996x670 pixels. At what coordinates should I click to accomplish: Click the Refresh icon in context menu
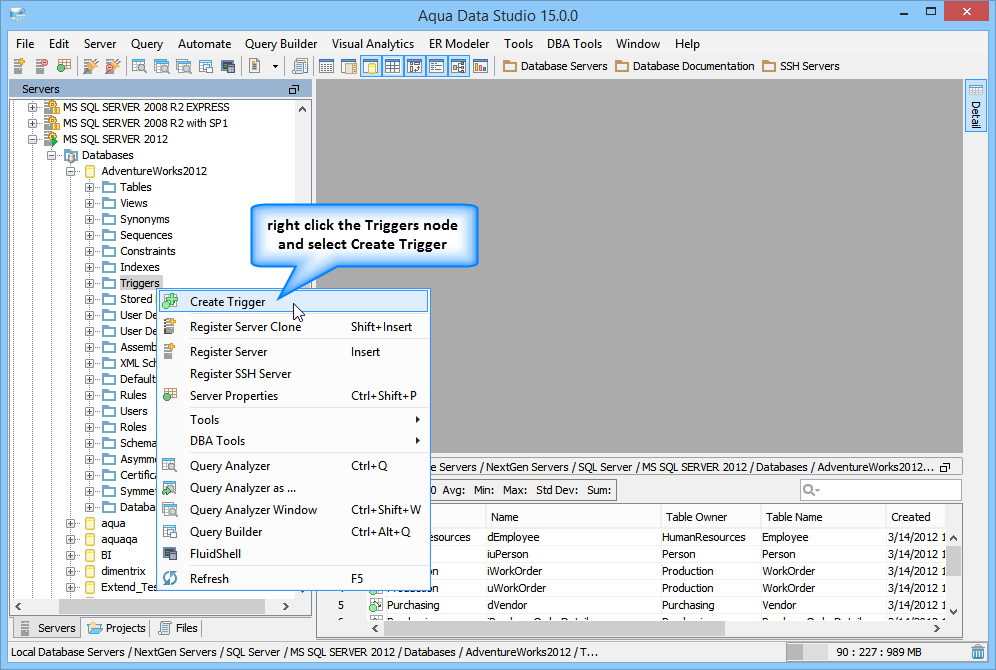[x=170, y=579]
